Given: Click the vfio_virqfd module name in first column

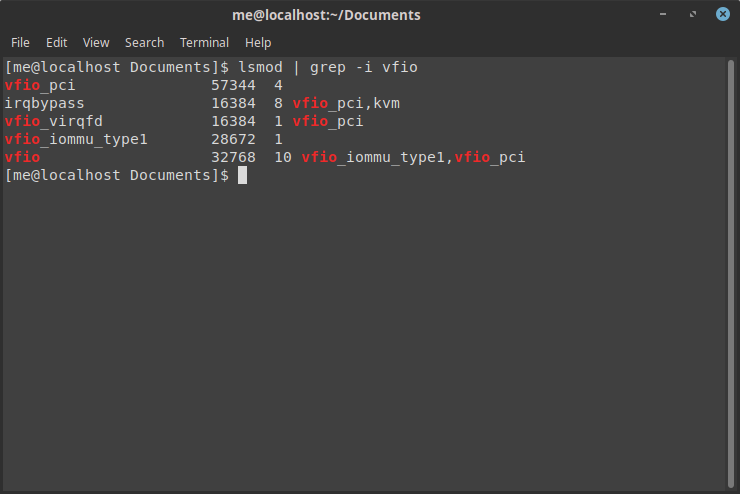Looking at the screenshot, I should click(54, 121).
